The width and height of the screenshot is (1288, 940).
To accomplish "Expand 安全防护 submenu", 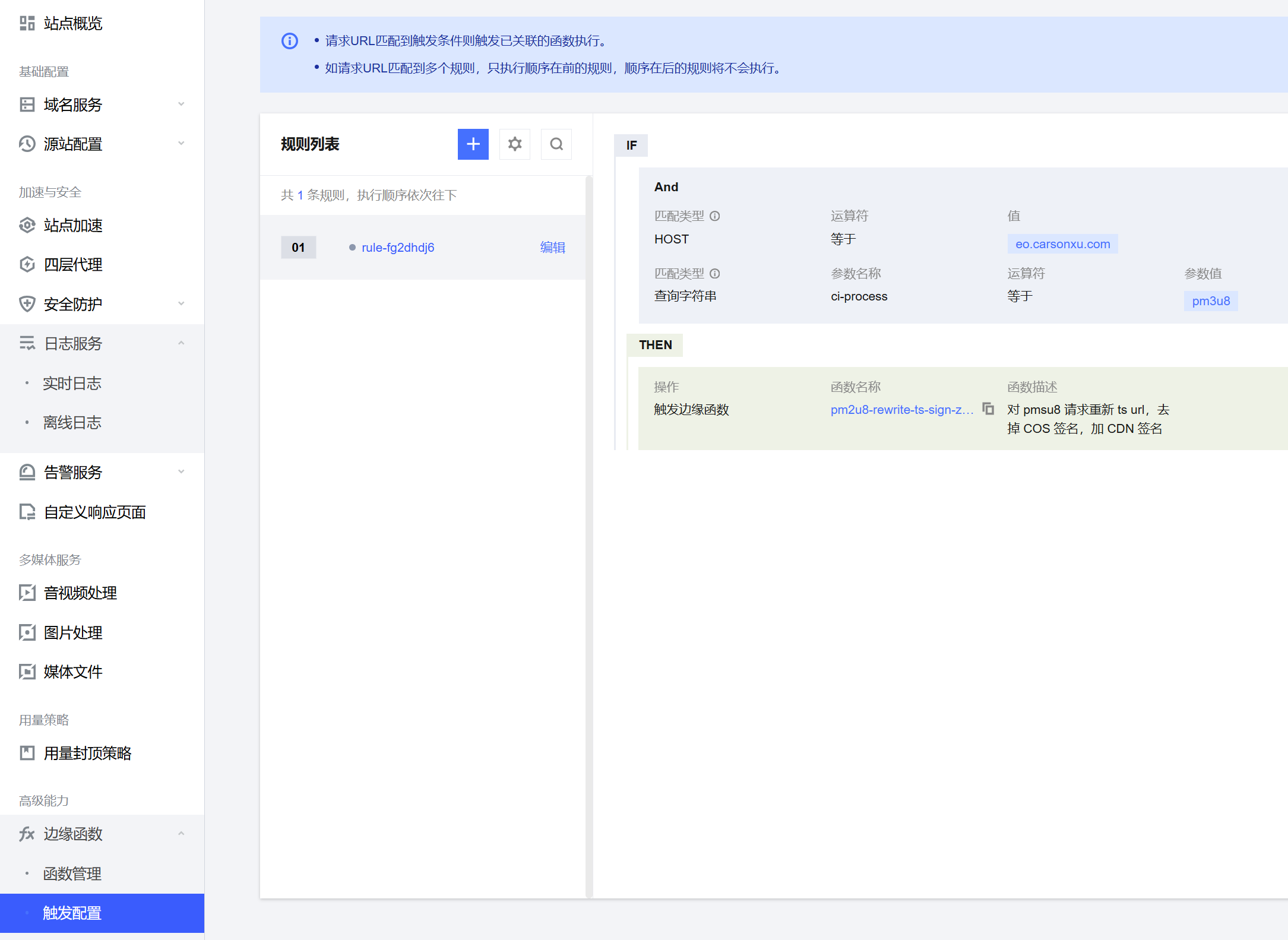I will coord(181,304).
